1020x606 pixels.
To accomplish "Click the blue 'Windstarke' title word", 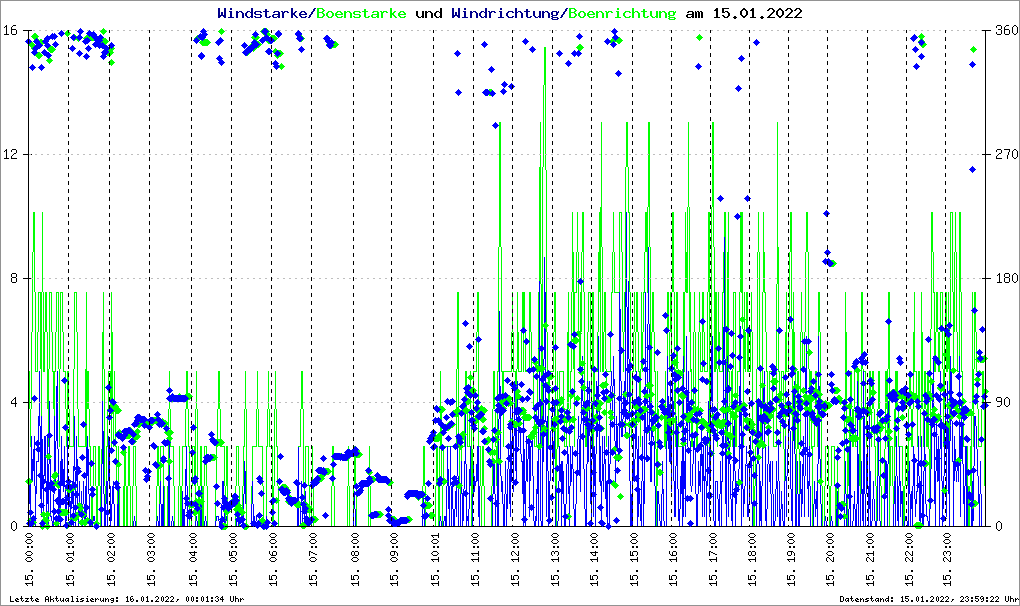I will pos(264,13).
